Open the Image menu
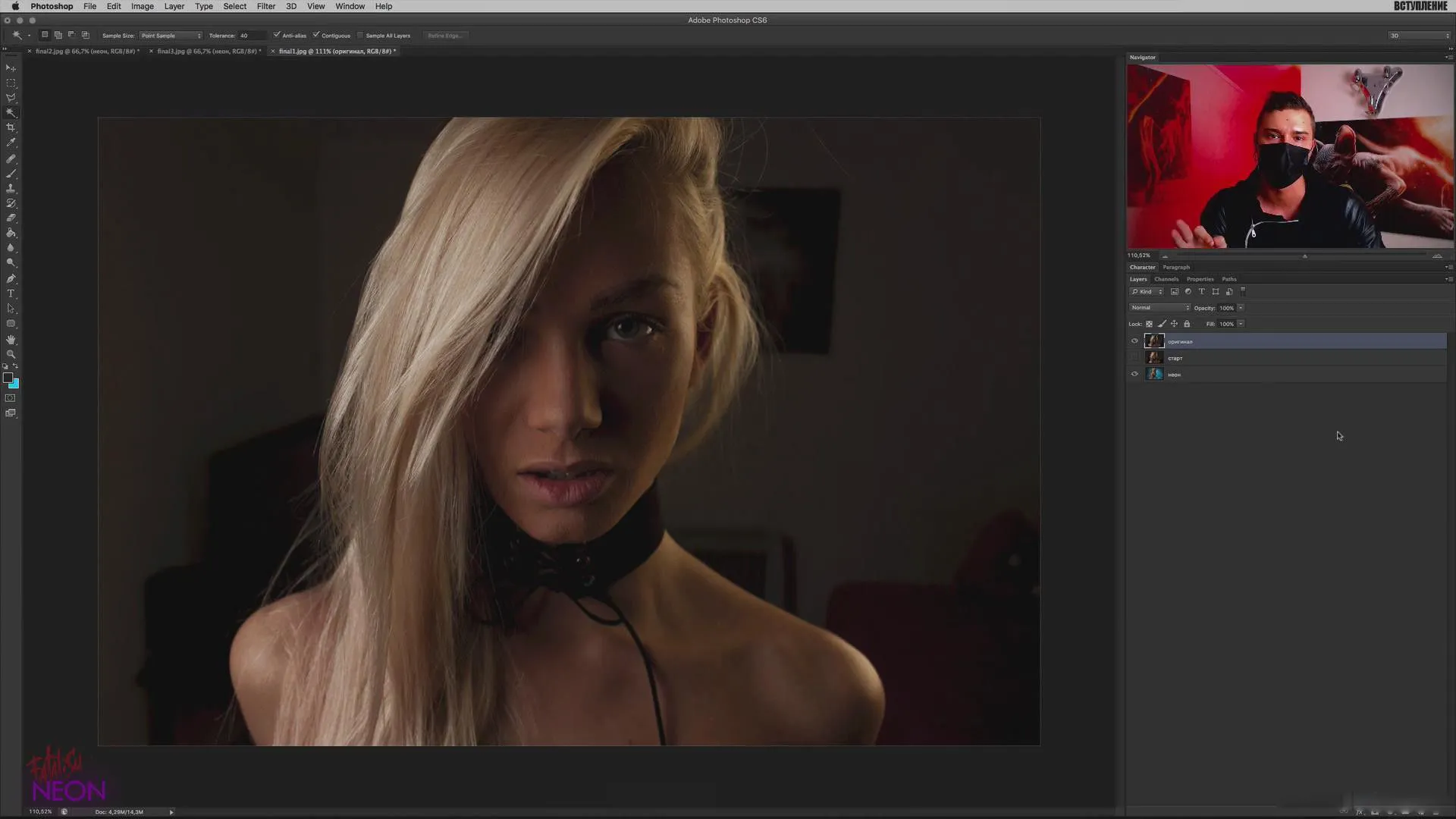Screen dimensions: 1456x819 pyautogui.click(x=142, y=6)
